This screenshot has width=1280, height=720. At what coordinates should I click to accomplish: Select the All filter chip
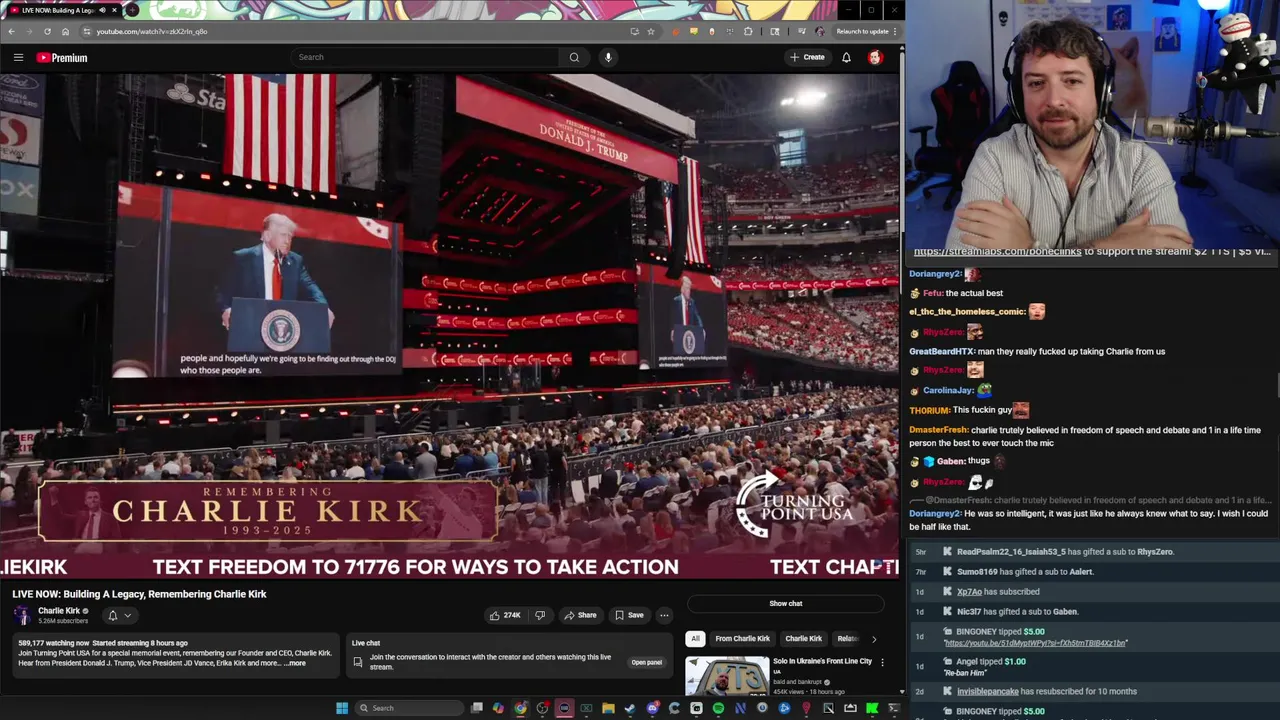click(695, 638)
